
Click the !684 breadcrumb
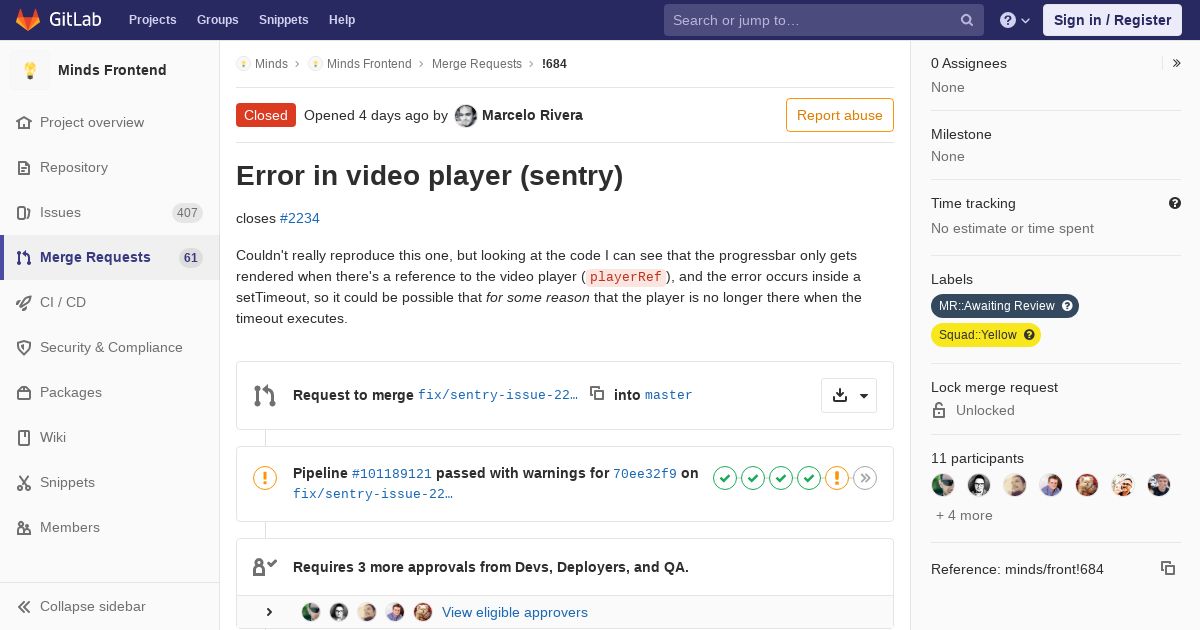(554, 63)
